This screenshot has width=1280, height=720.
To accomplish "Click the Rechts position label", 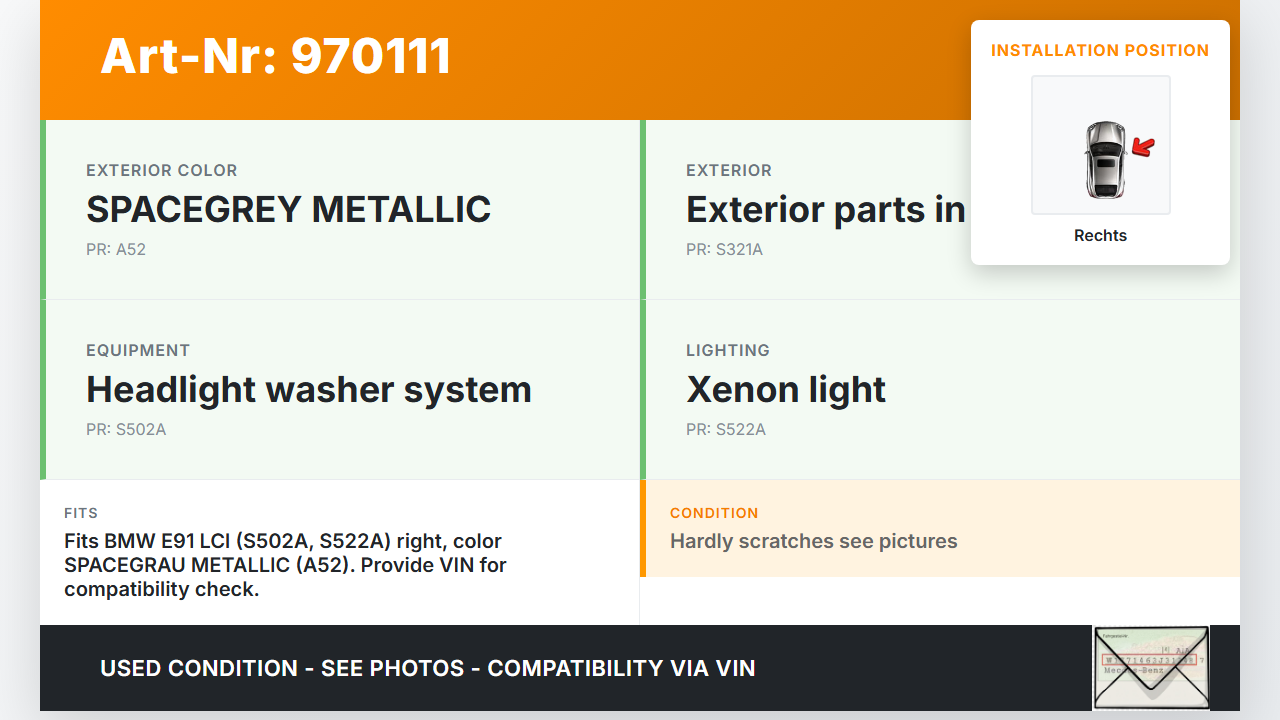I will pos(1100,236).
